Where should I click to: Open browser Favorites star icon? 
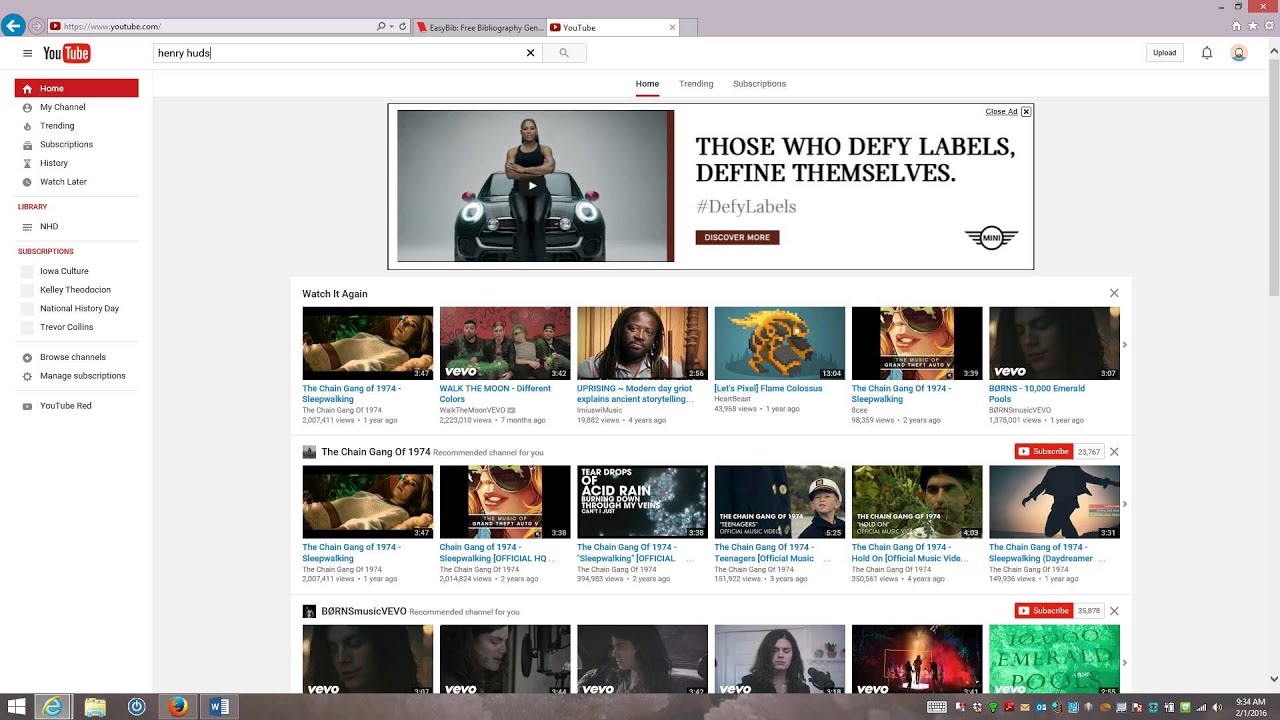click(1253, 26)
